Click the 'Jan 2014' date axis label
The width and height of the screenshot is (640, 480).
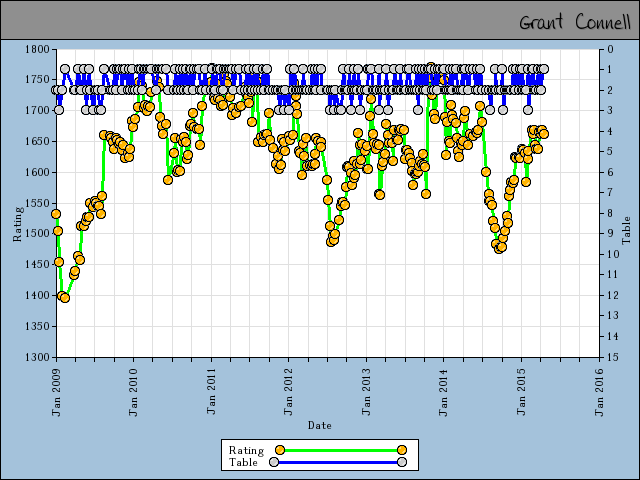tap(444, 392)
